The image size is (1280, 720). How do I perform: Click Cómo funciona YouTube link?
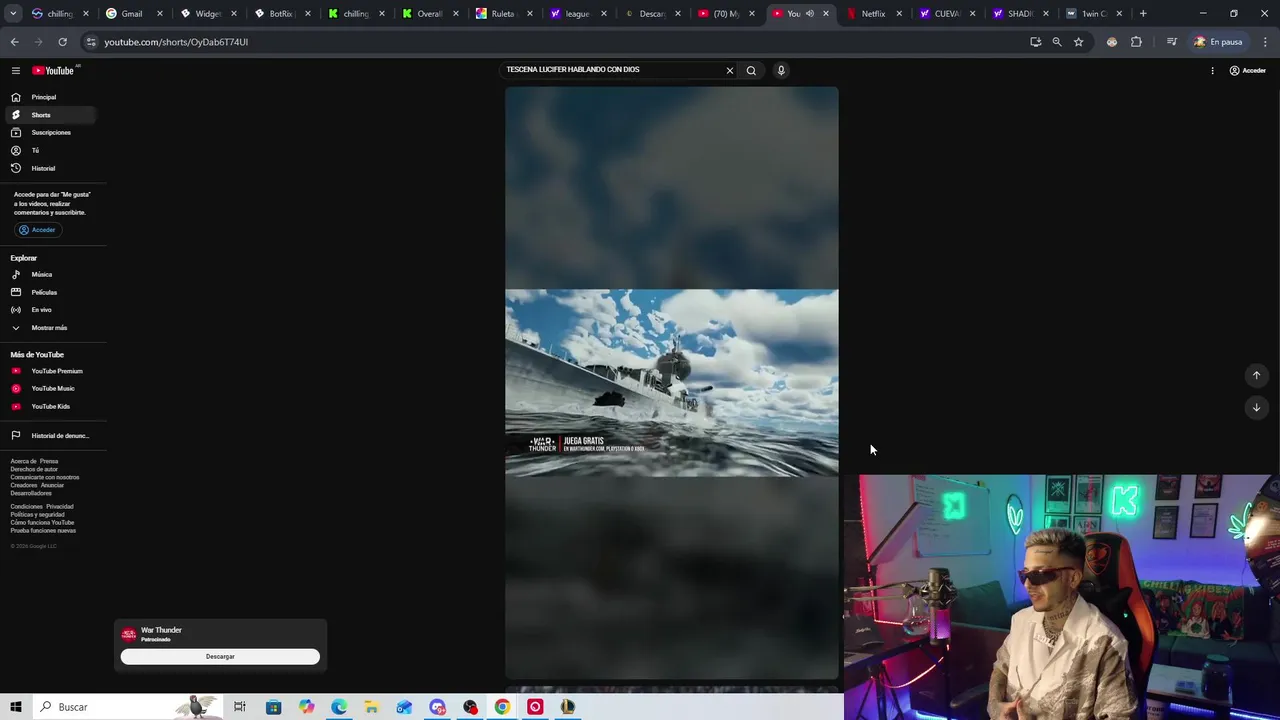coord(42,522)
